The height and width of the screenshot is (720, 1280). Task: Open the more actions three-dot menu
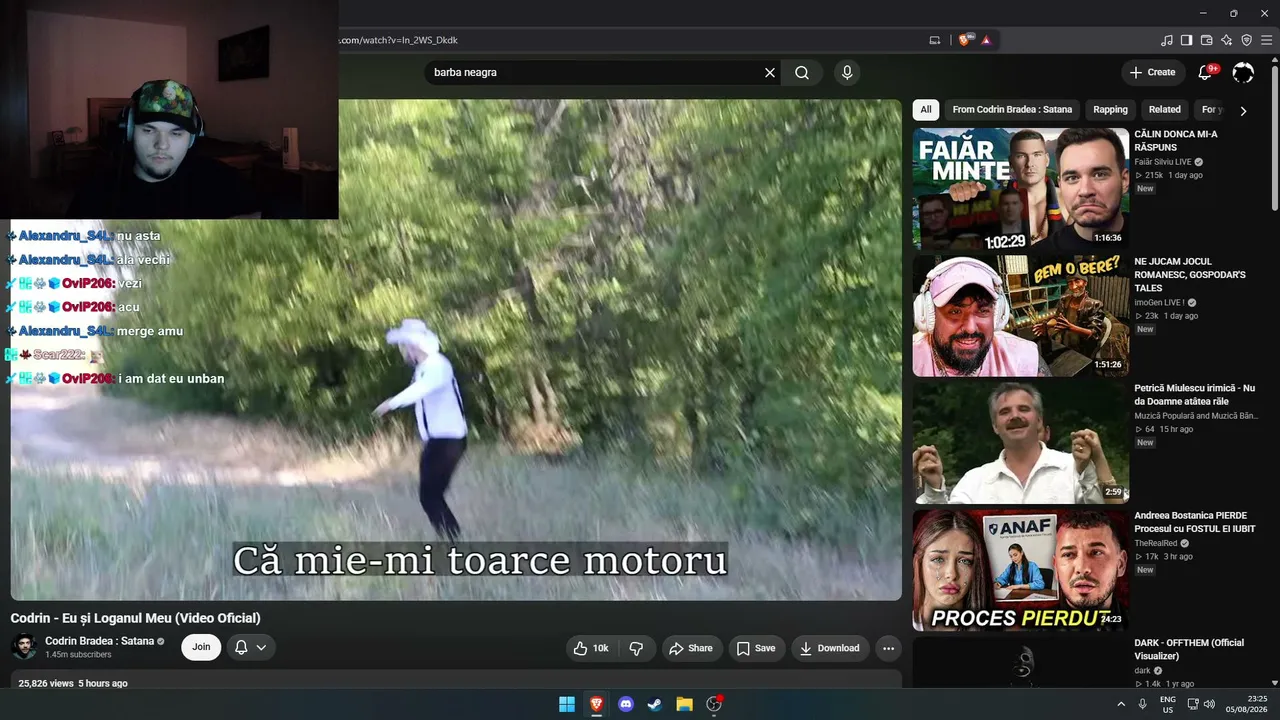[x=888, y=648]
